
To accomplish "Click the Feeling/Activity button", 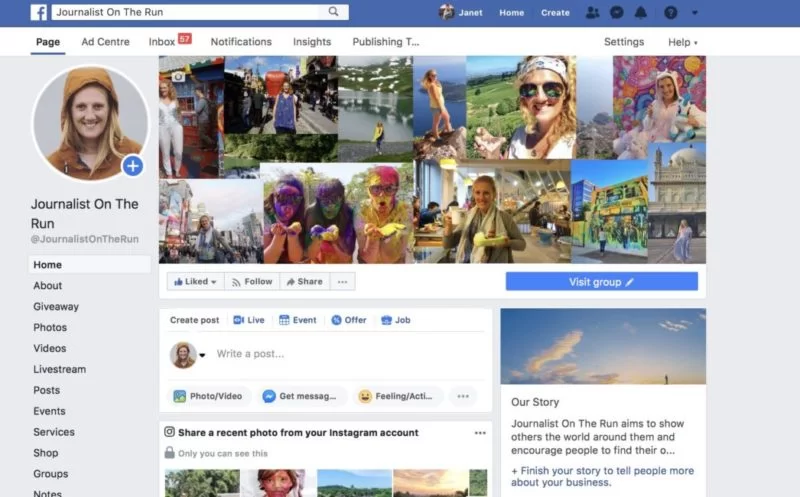I will [397, 396].
